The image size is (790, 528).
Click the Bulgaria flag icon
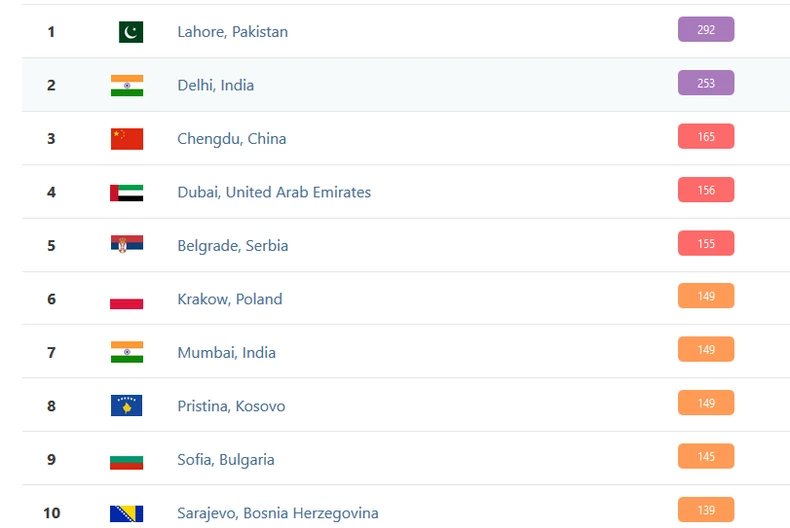click(127, 460)
